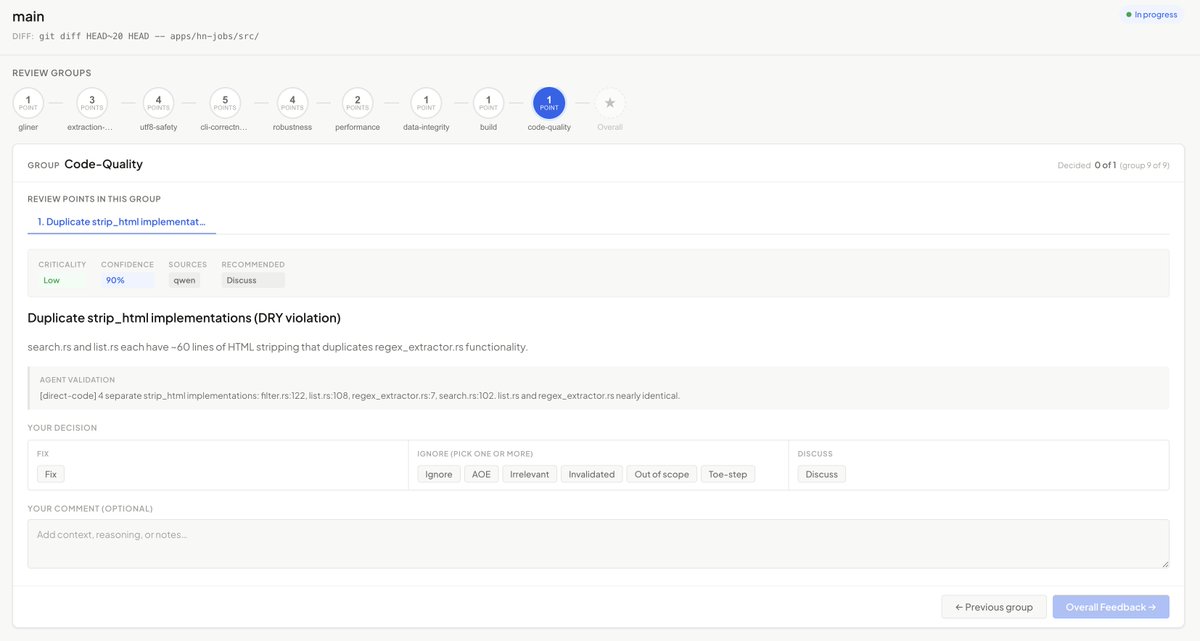Proceed to Overall Feedback
The image size is (1200, 641).
click(x=1110, y=606)
